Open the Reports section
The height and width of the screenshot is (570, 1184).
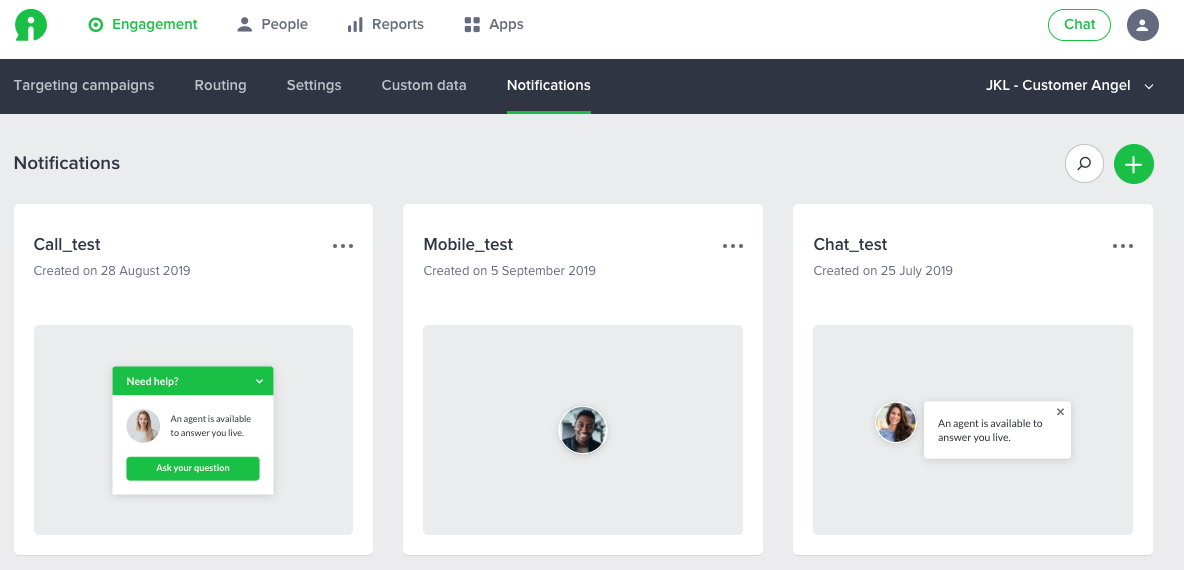385,24
